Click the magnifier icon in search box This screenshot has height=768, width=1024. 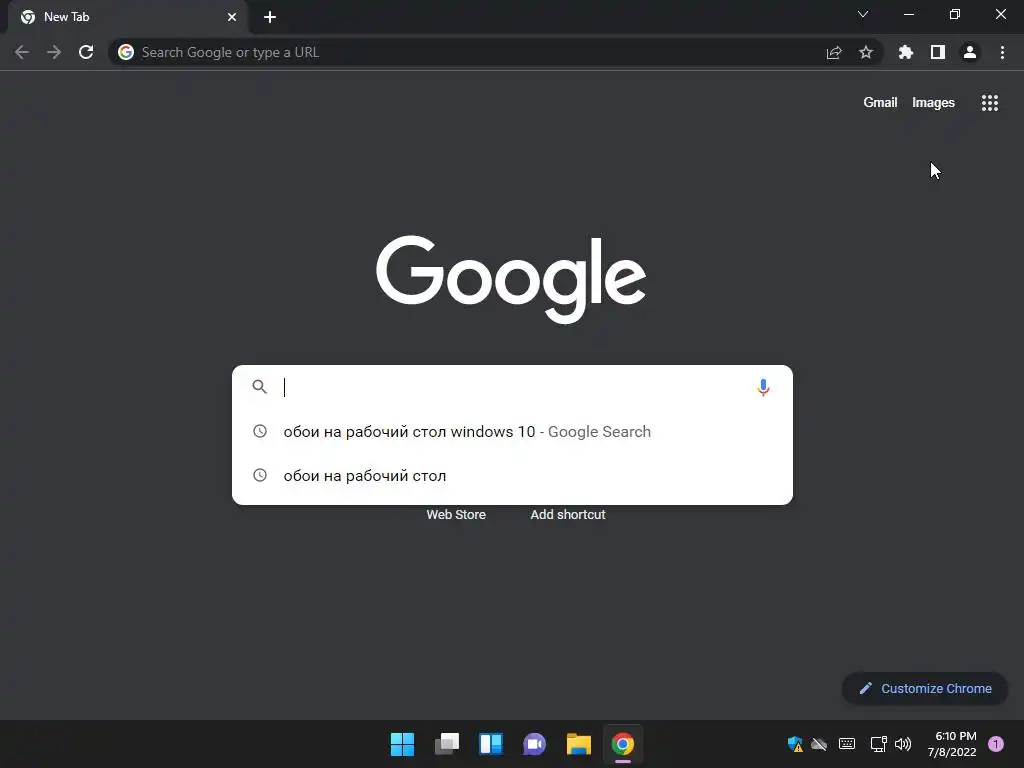(x=260, y=387)
